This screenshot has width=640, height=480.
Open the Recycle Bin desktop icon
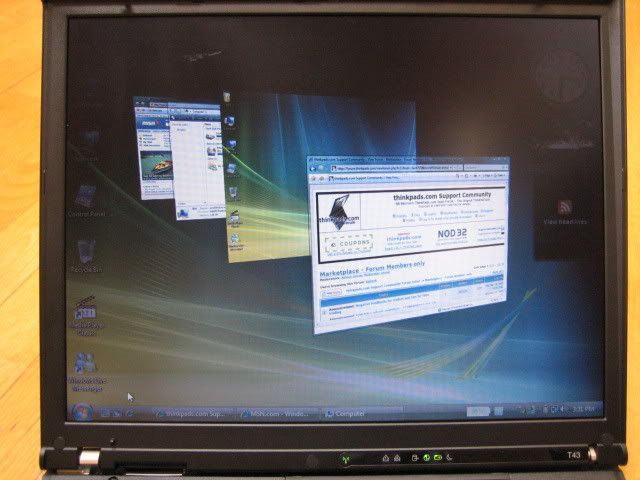(86, 256)
